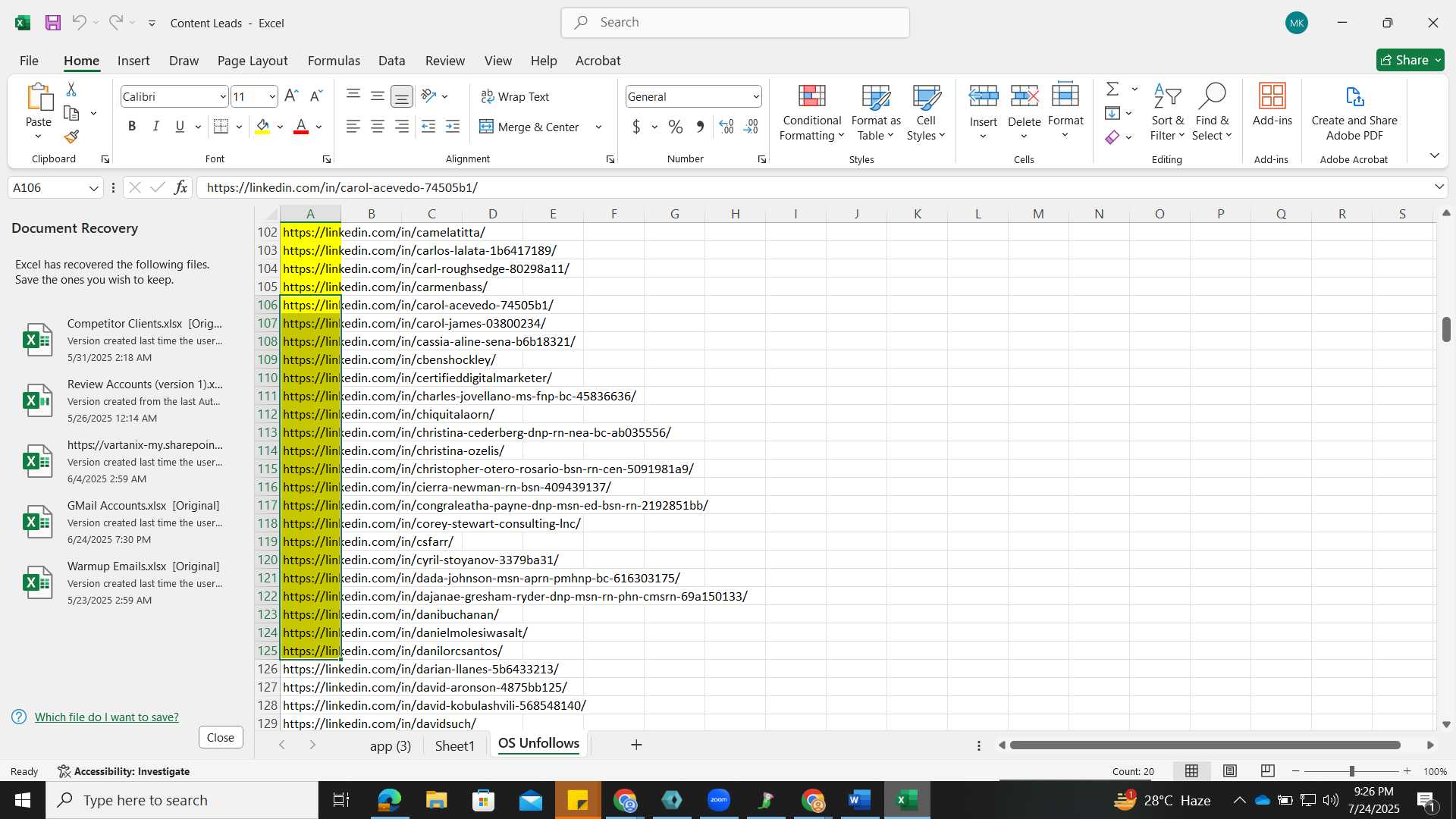Toggle Wrap Text
The width and height of the screenshot is (1456, 819).
click(x=515, y=96)
